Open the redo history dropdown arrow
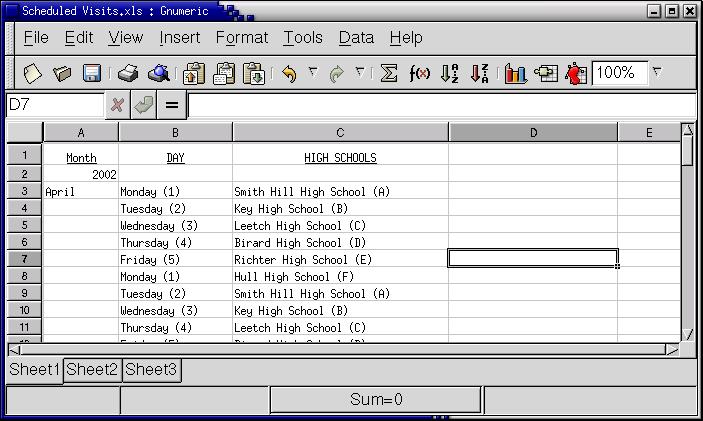The height and width of the screenshot is (421, 703). click(x=360, y=72)
